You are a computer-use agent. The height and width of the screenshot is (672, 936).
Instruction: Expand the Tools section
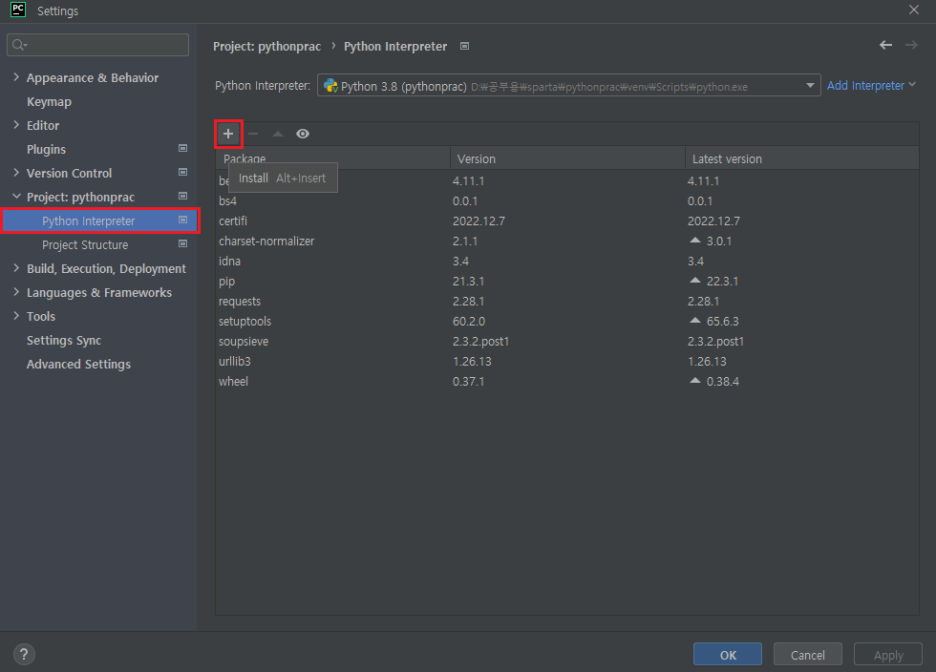pos(16,316)
